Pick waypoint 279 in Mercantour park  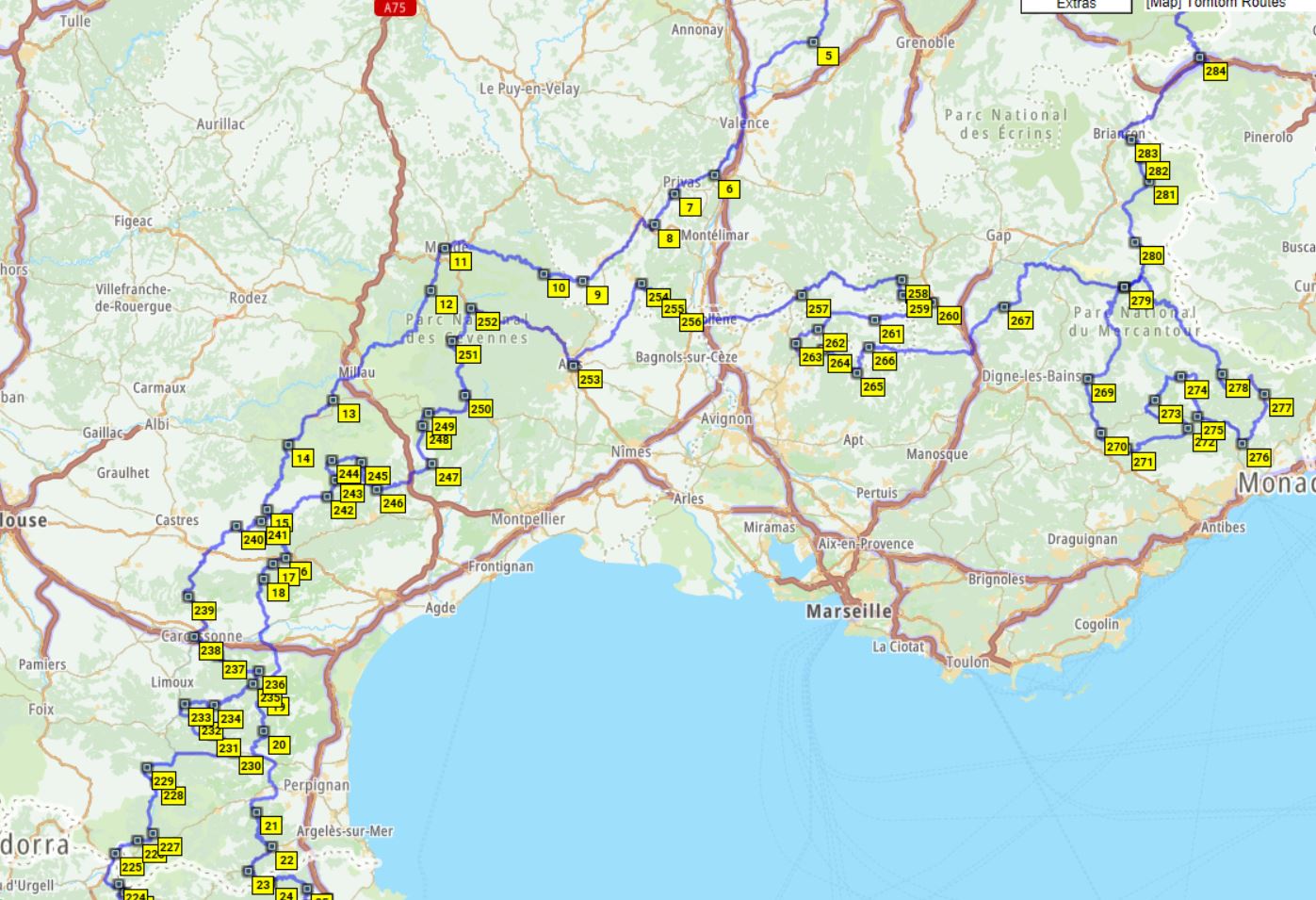[x=1140, y=301]
